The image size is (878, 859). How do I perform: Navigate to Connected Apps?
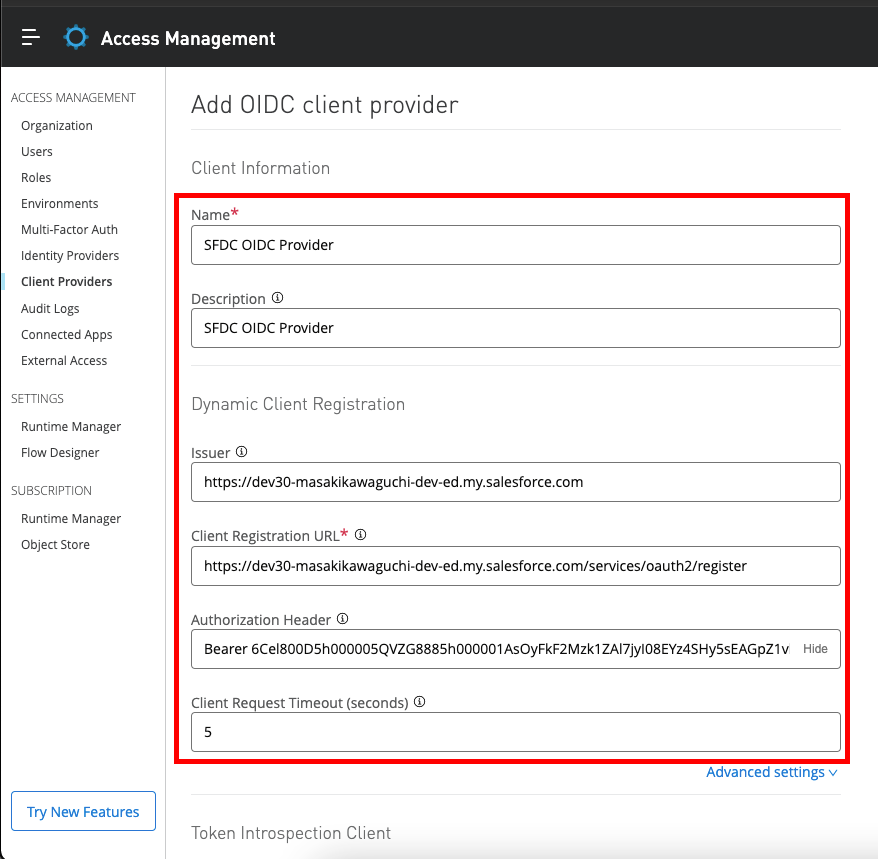pos(66,335)
